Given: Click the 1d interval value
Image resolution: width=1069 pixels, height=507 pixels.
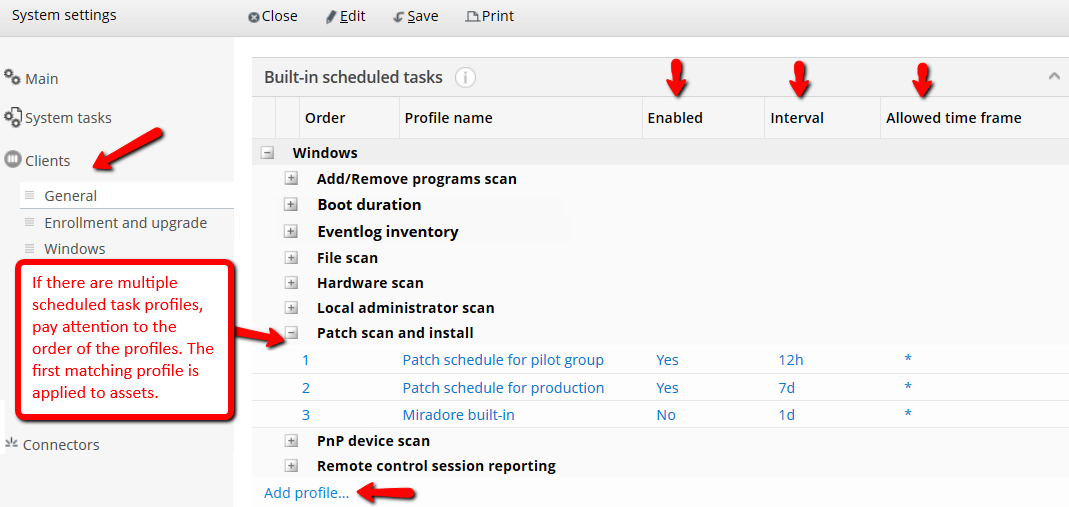Looking at the screenshot, I should 787,414.
